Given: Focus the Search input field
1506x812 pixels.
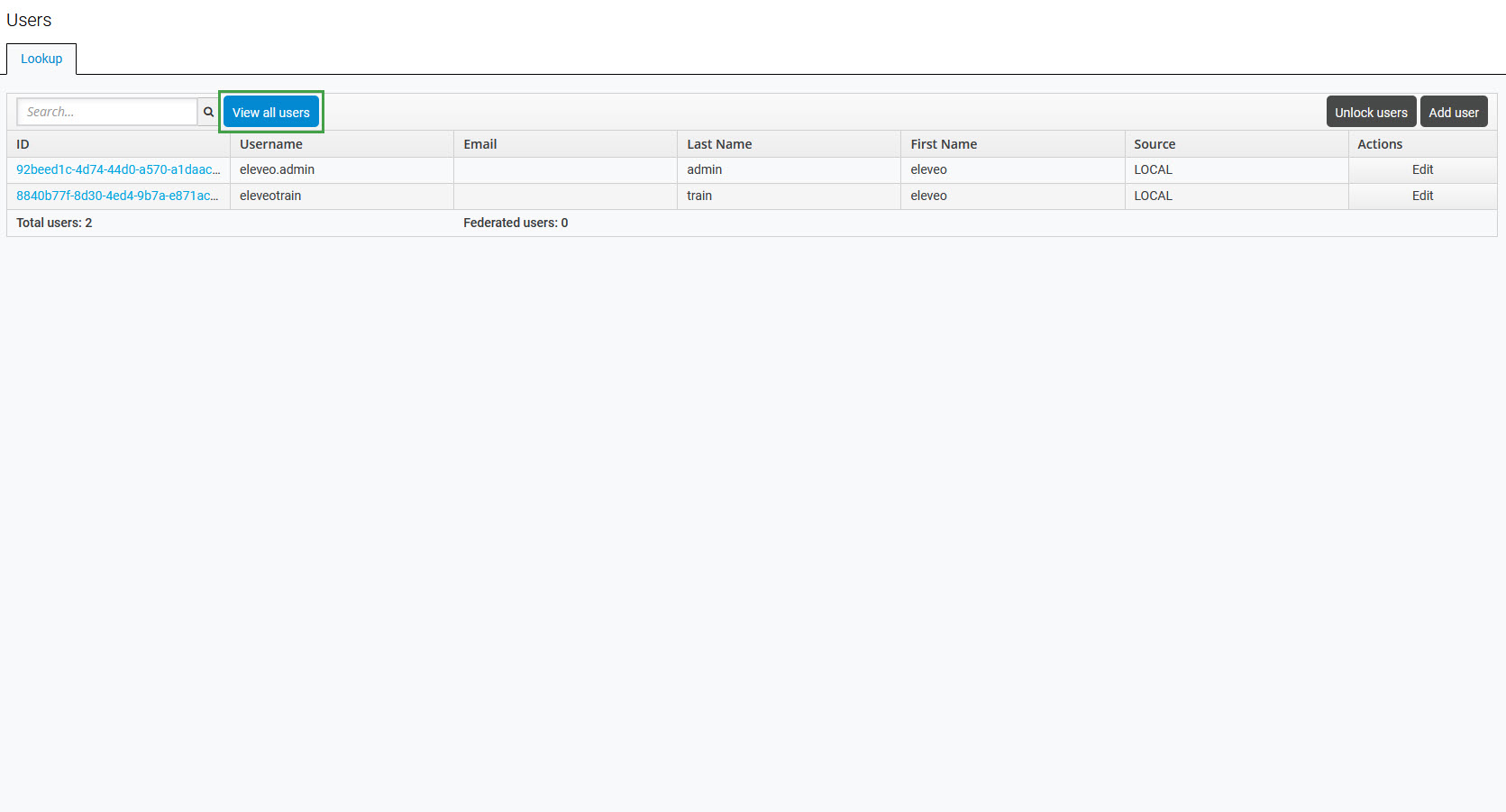Looking at the screenshot, I should (107, 113).
